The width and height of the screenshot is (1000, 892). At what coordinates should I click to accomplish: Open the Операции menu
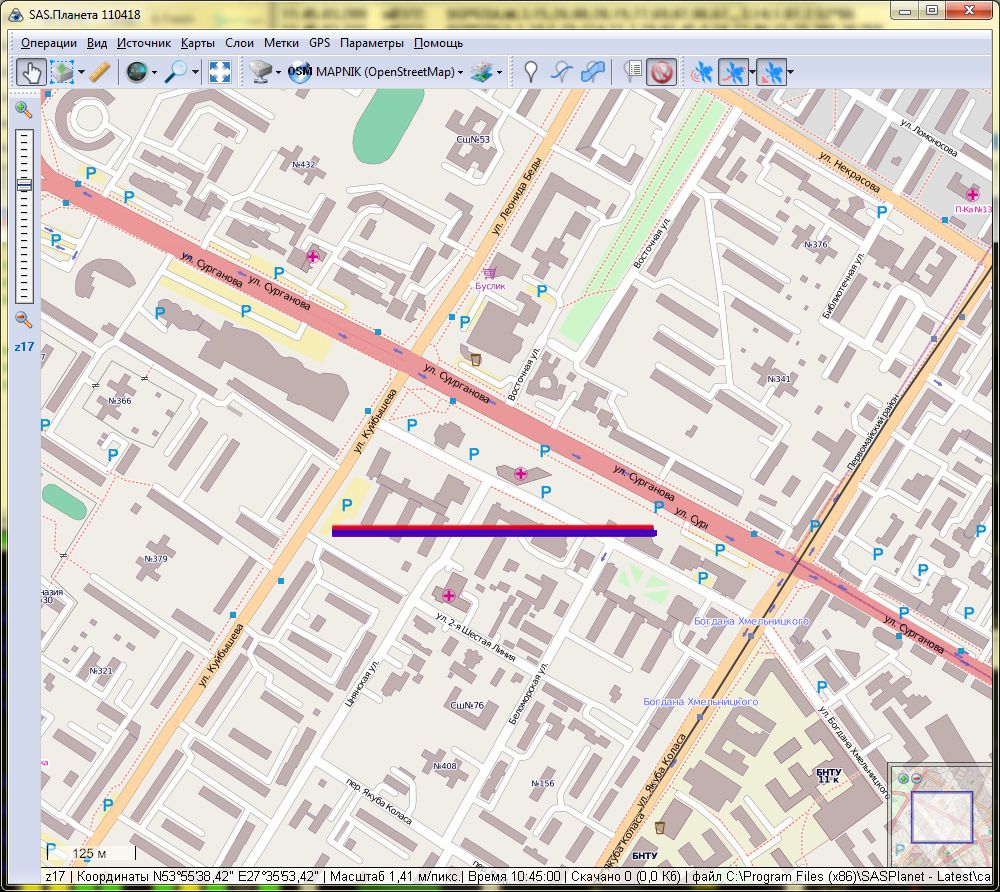click(48, 43)
